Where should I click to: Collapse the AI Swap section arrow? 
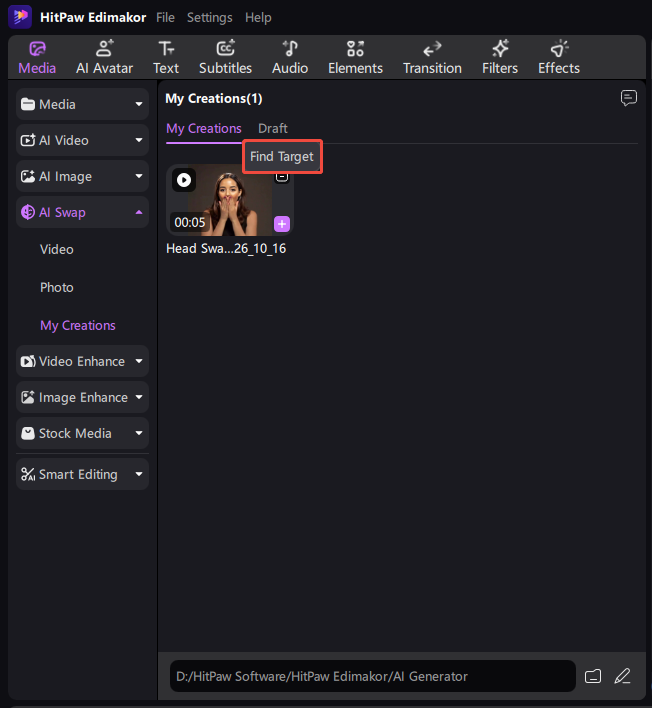(139, 212)
